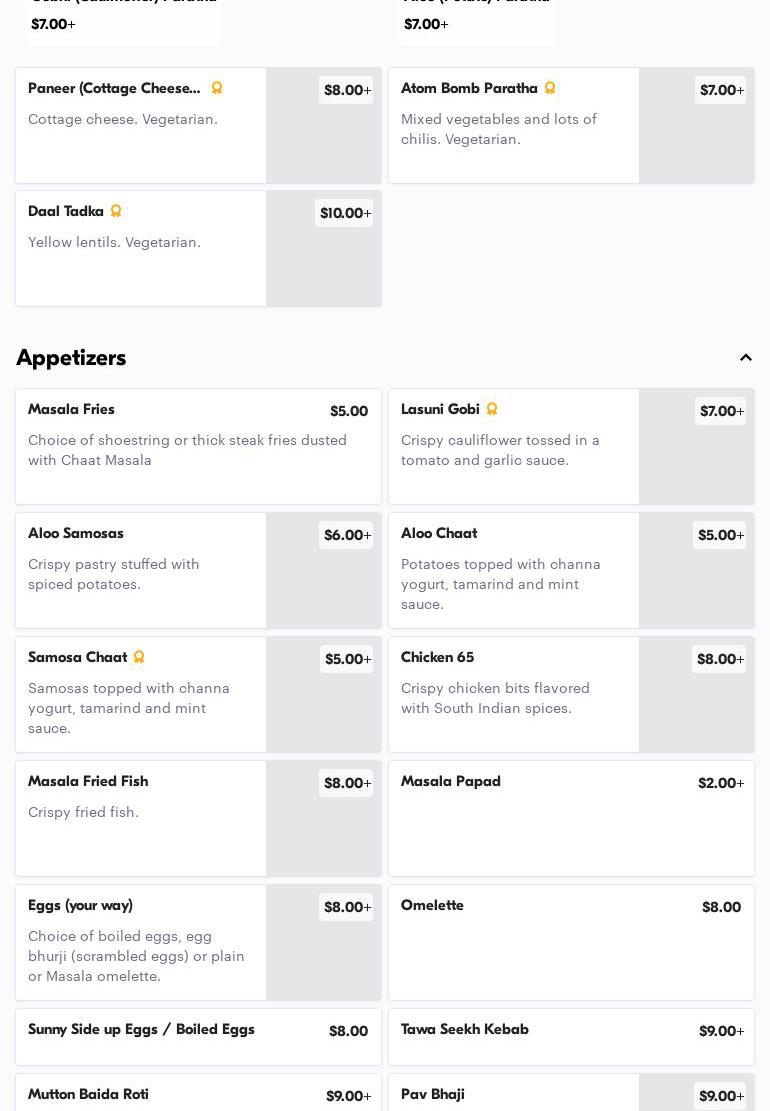Select Tawa Seekh Kebab item
This screenshot has width=770, height=1111.
click(571, 1036)
